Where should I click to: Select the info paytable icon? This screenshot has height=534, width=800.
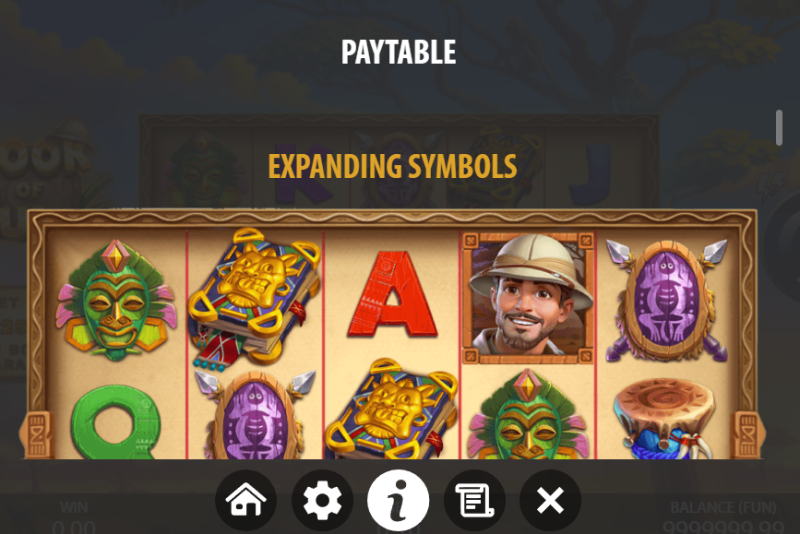(398, 500)
